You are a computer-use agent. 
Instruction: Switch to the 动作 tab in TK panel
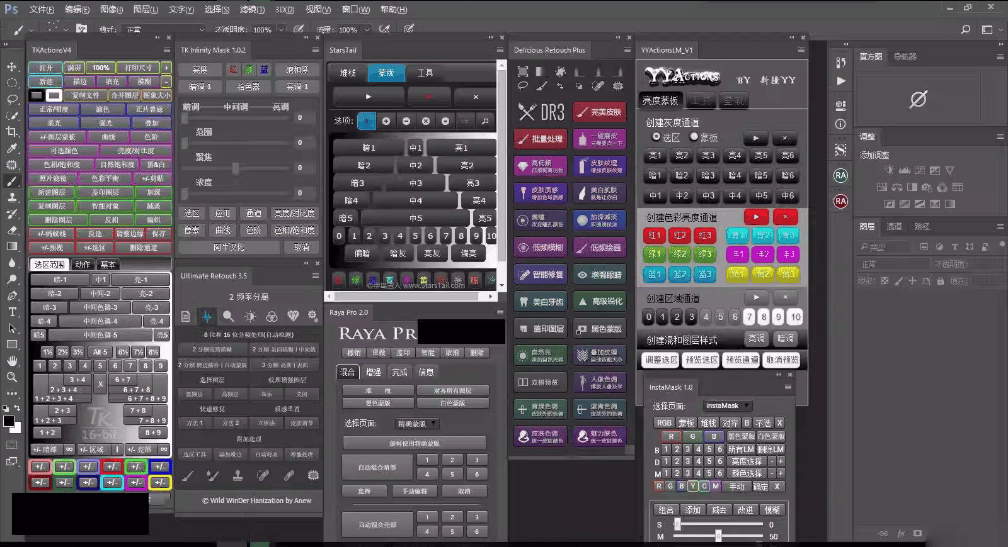tap(83, 265)
